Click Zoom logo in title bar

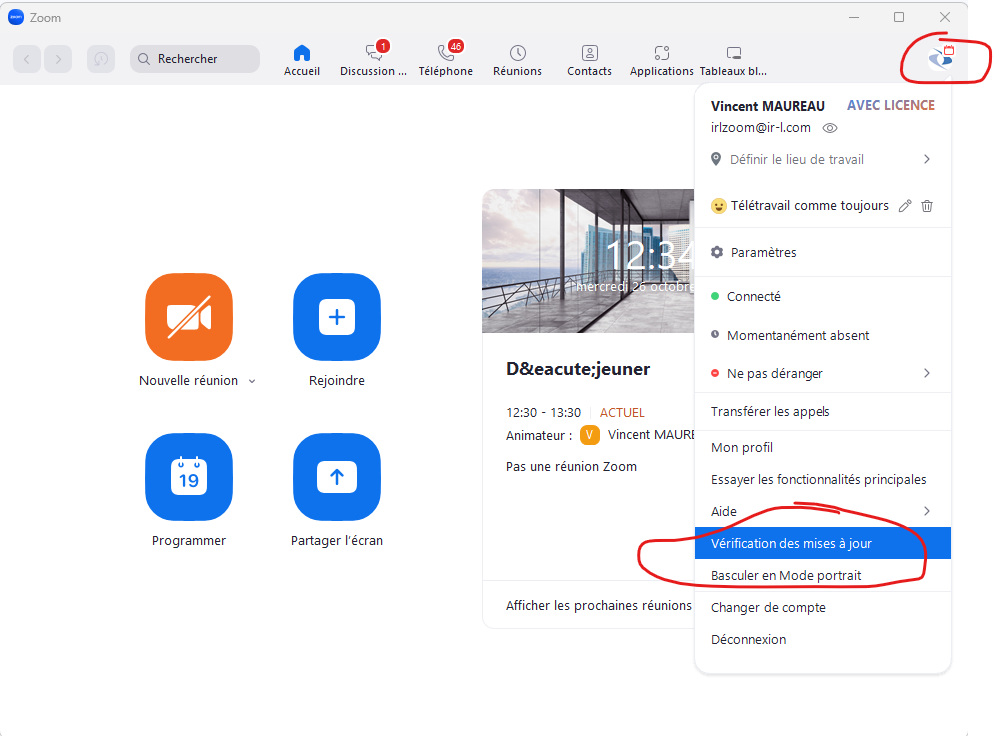pos(16,18)
